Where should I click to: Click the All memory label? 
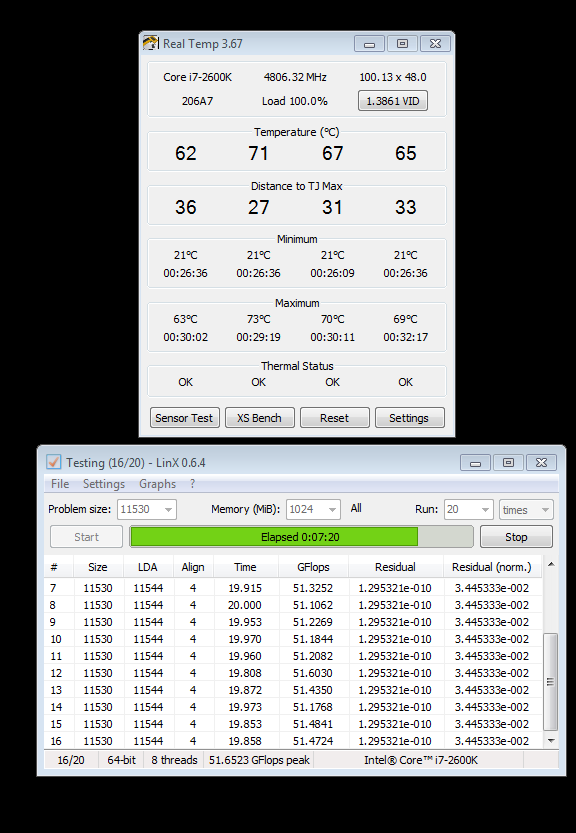pyautogui.click(x=356, y=508)
